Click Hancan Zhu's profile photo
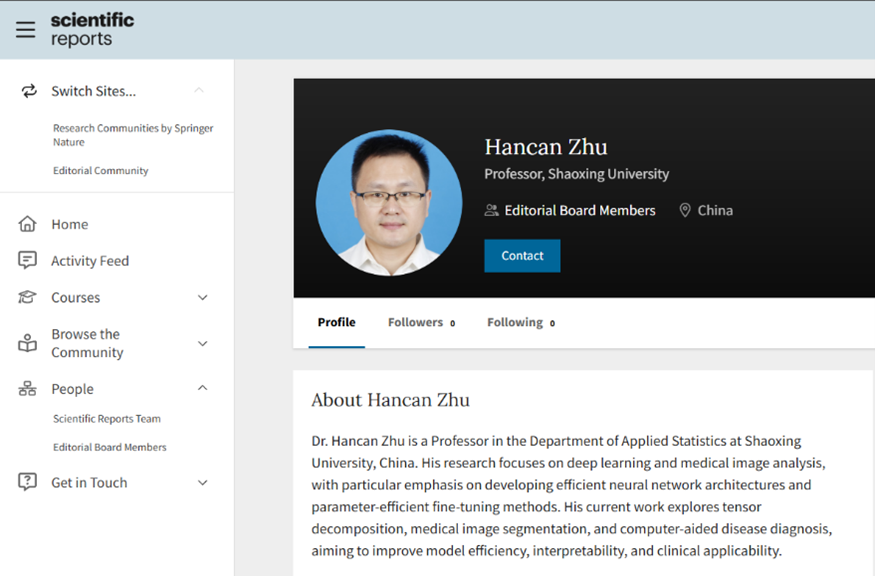 pyautogui.click(x=384, y=203)
